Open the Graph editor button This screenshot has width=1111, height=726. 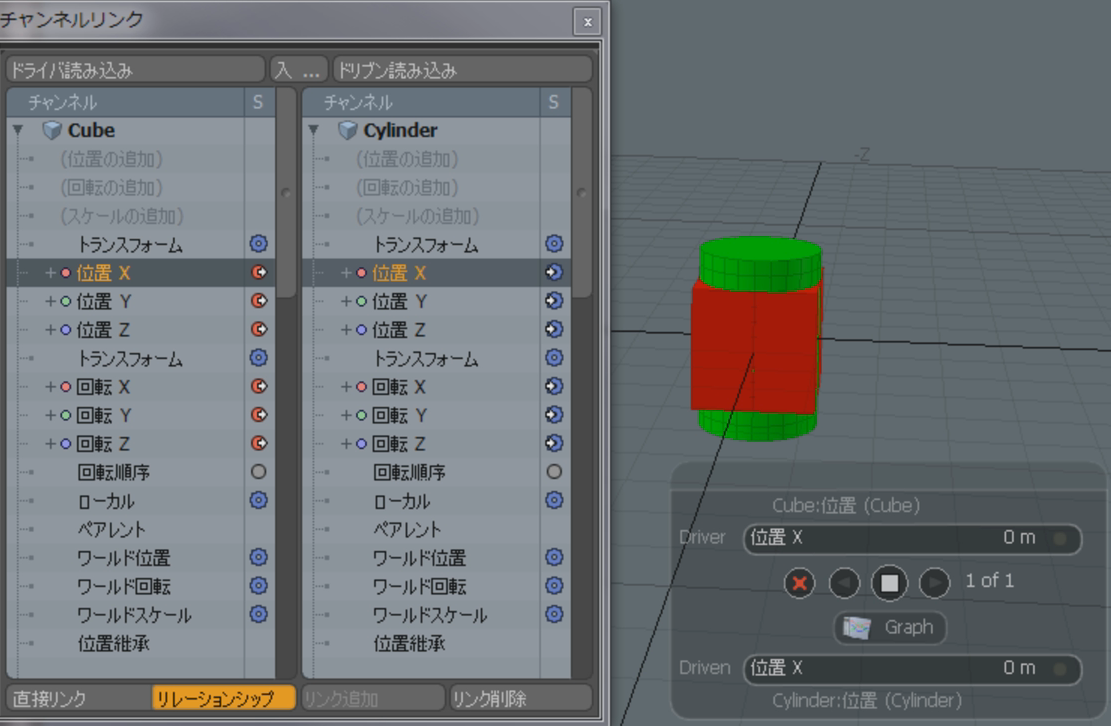coord(889,628)
